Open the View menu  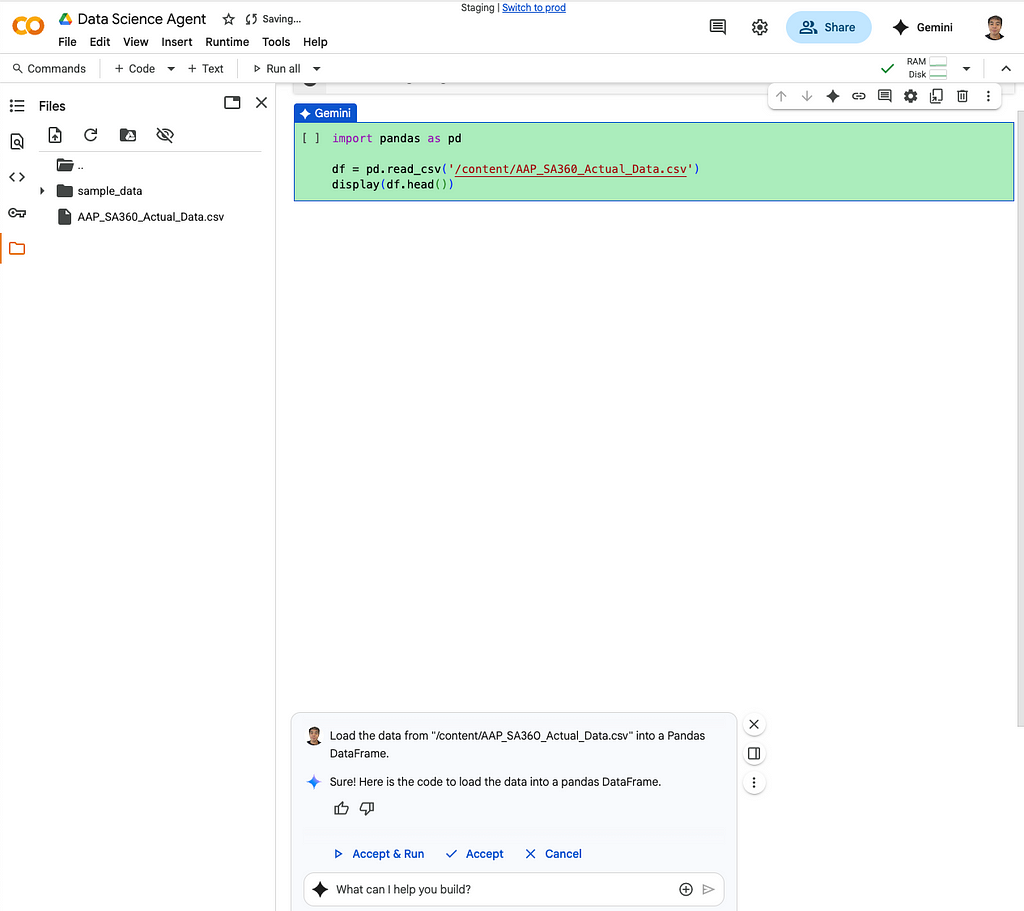135,42
